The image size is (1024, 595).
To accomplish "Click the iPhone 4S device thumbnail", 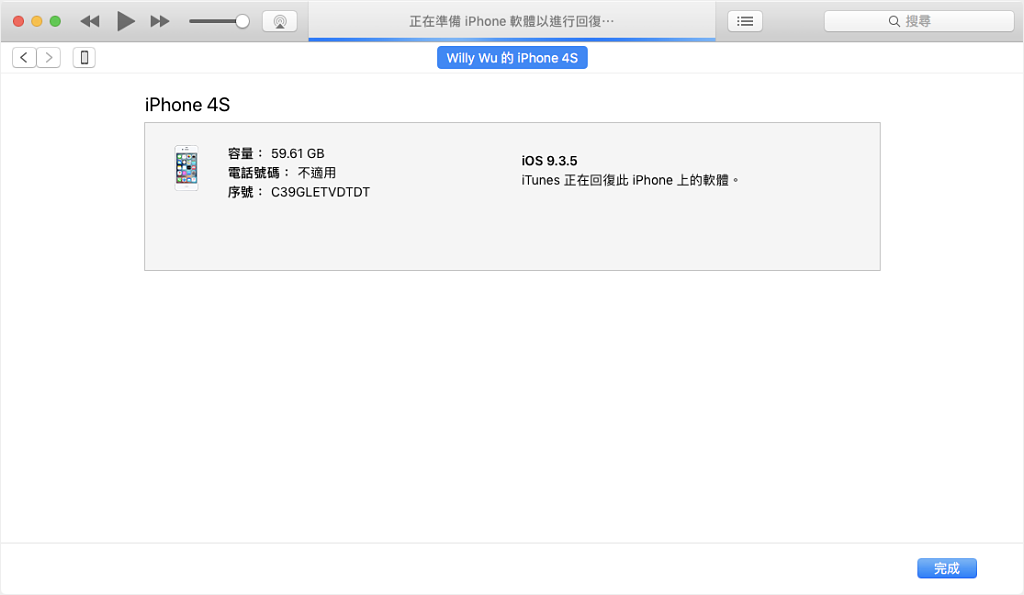I will [187, 168].
